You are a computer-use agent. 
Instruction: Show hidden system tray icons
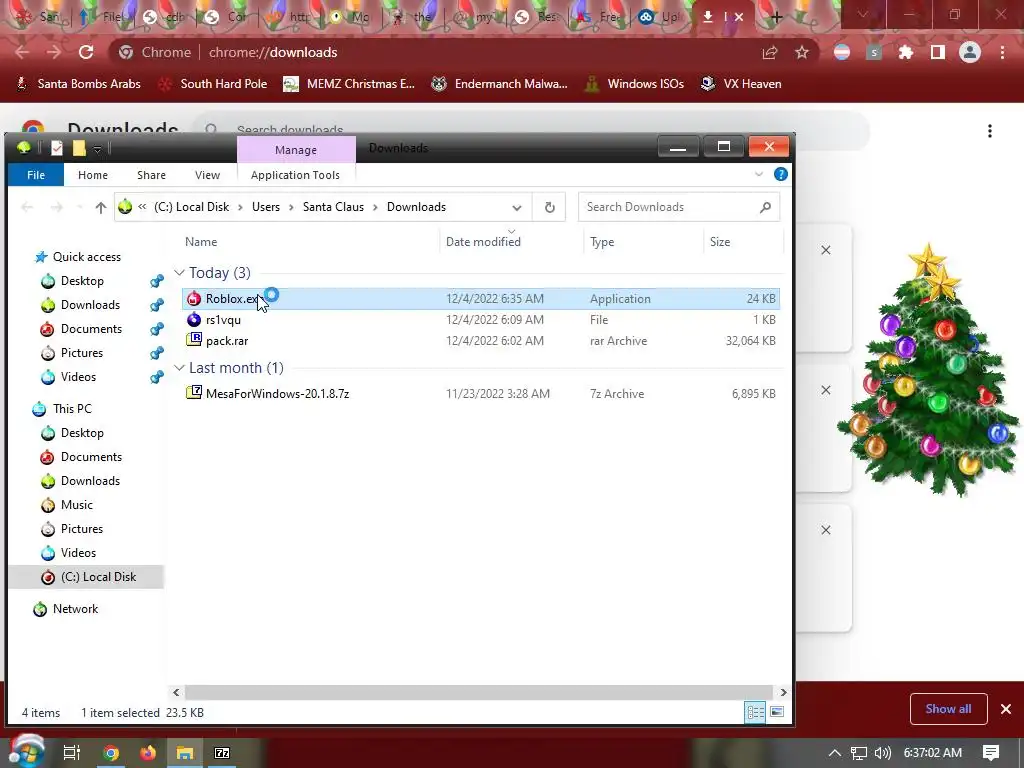coord(835,753)
